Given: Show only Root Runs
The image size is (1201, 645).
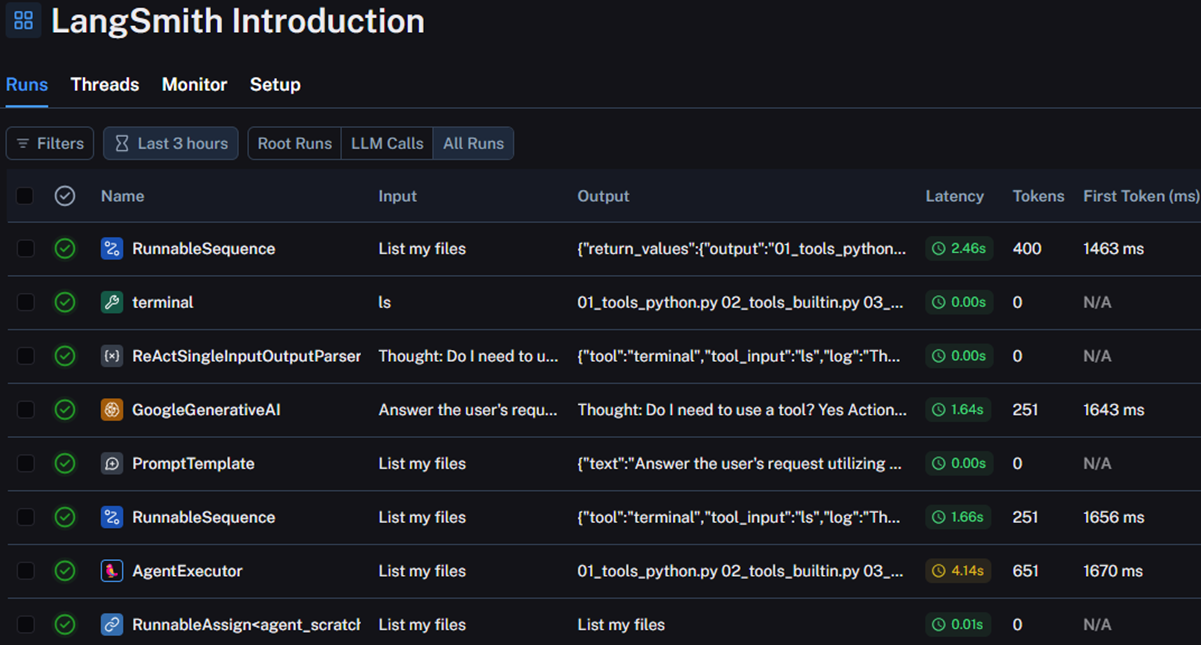Looking at the screenshot, I should click(294, 144).
